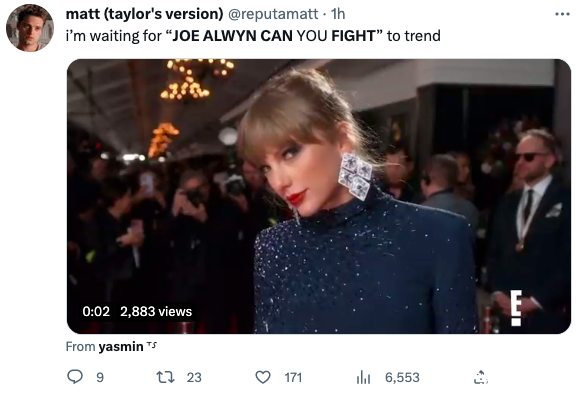
Task: Click the like count 171
Action: 293,378
